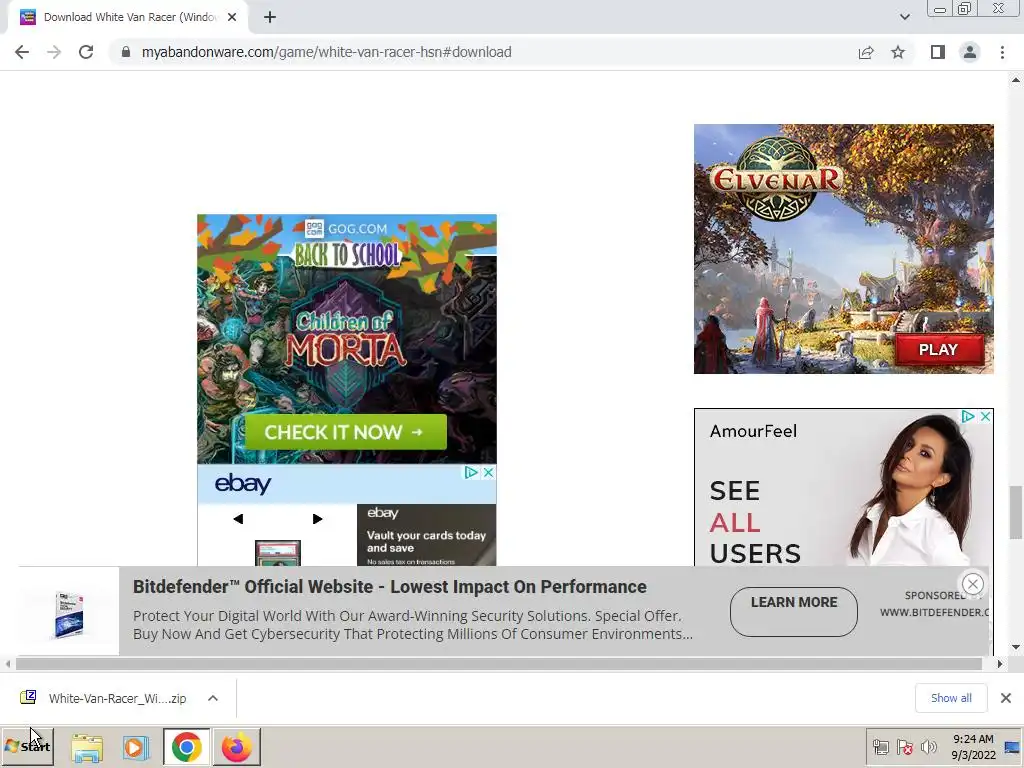Open the Chrome side panel
This screenshot has height=768, width=1024.
938,52
